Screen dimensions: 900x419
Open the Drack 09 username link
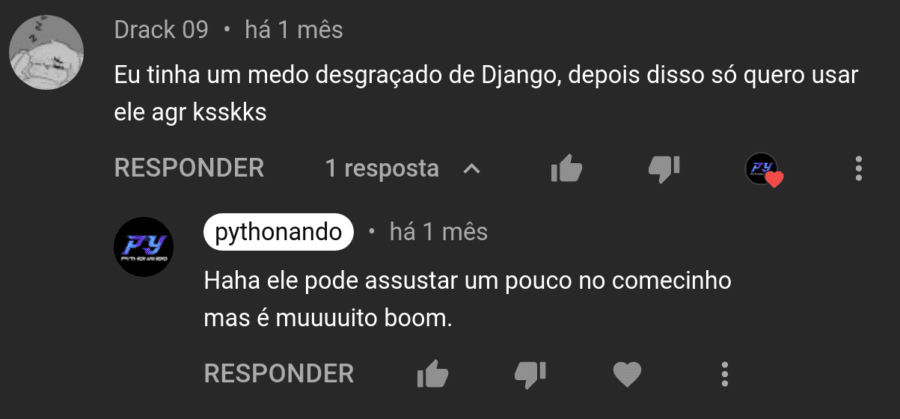(161, 29)
